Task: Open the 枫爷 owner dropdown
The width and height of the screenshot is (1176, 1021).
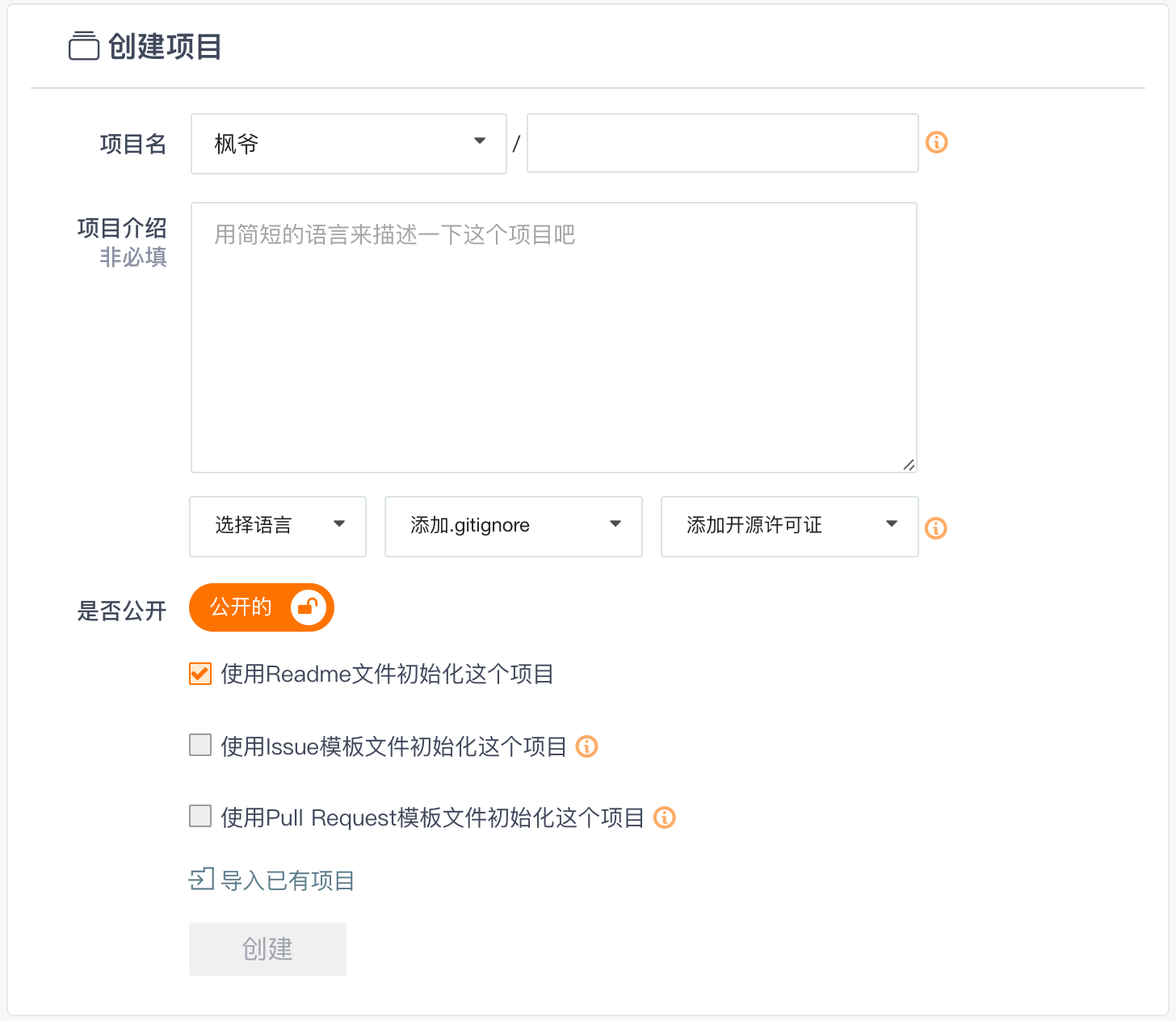Action: 349,144
